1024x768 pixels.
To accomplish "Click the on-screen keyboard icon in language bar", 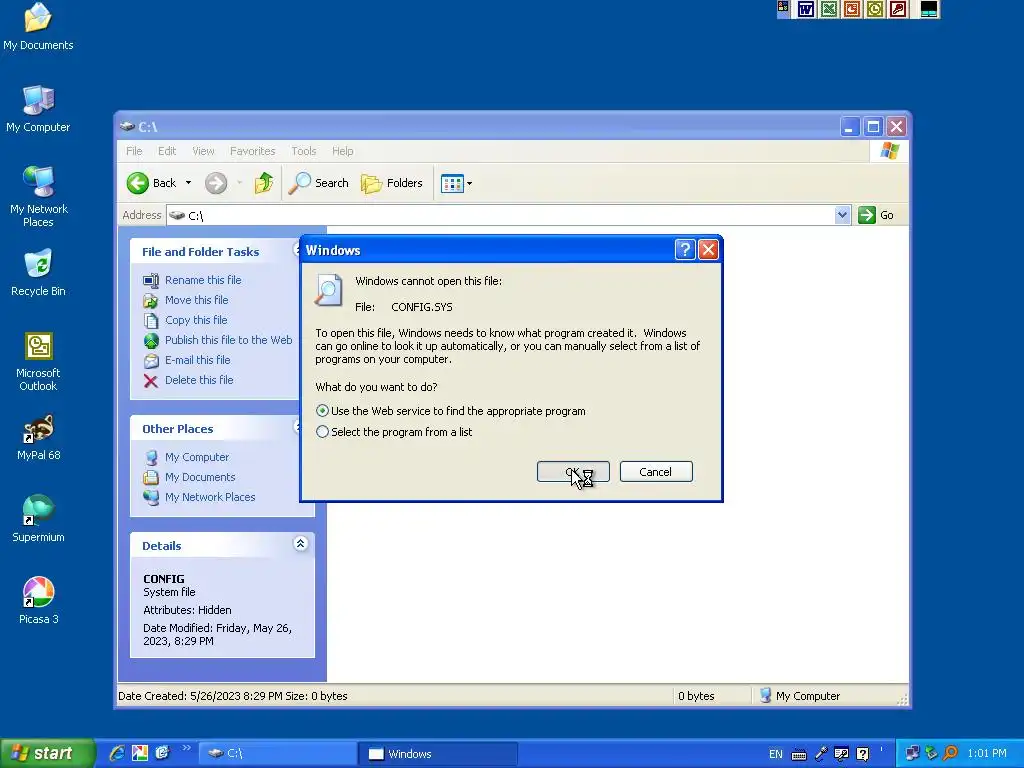I will tap(799, 754).
